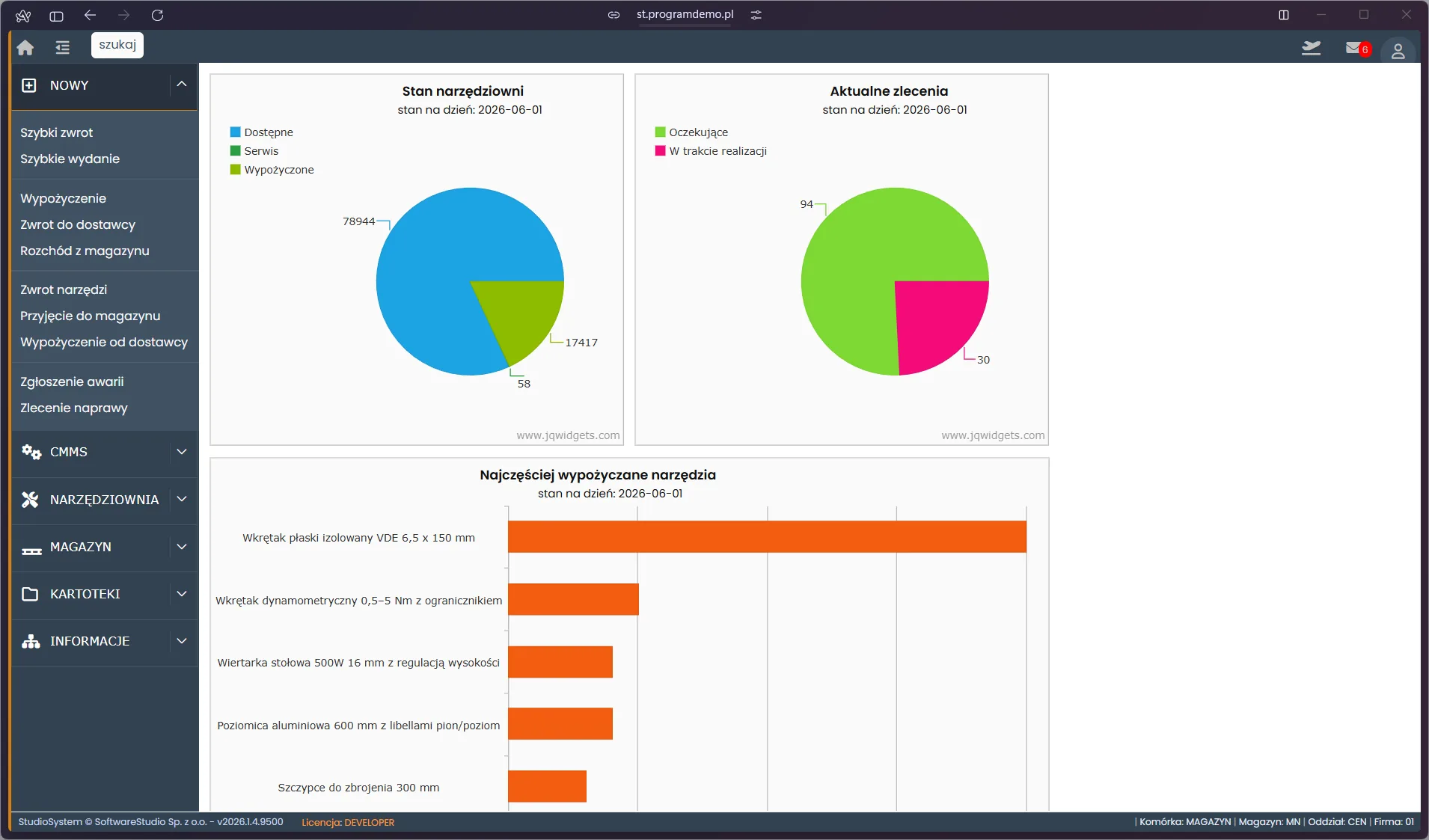Expand the MAGAZYN section chevron

(182, 547)
